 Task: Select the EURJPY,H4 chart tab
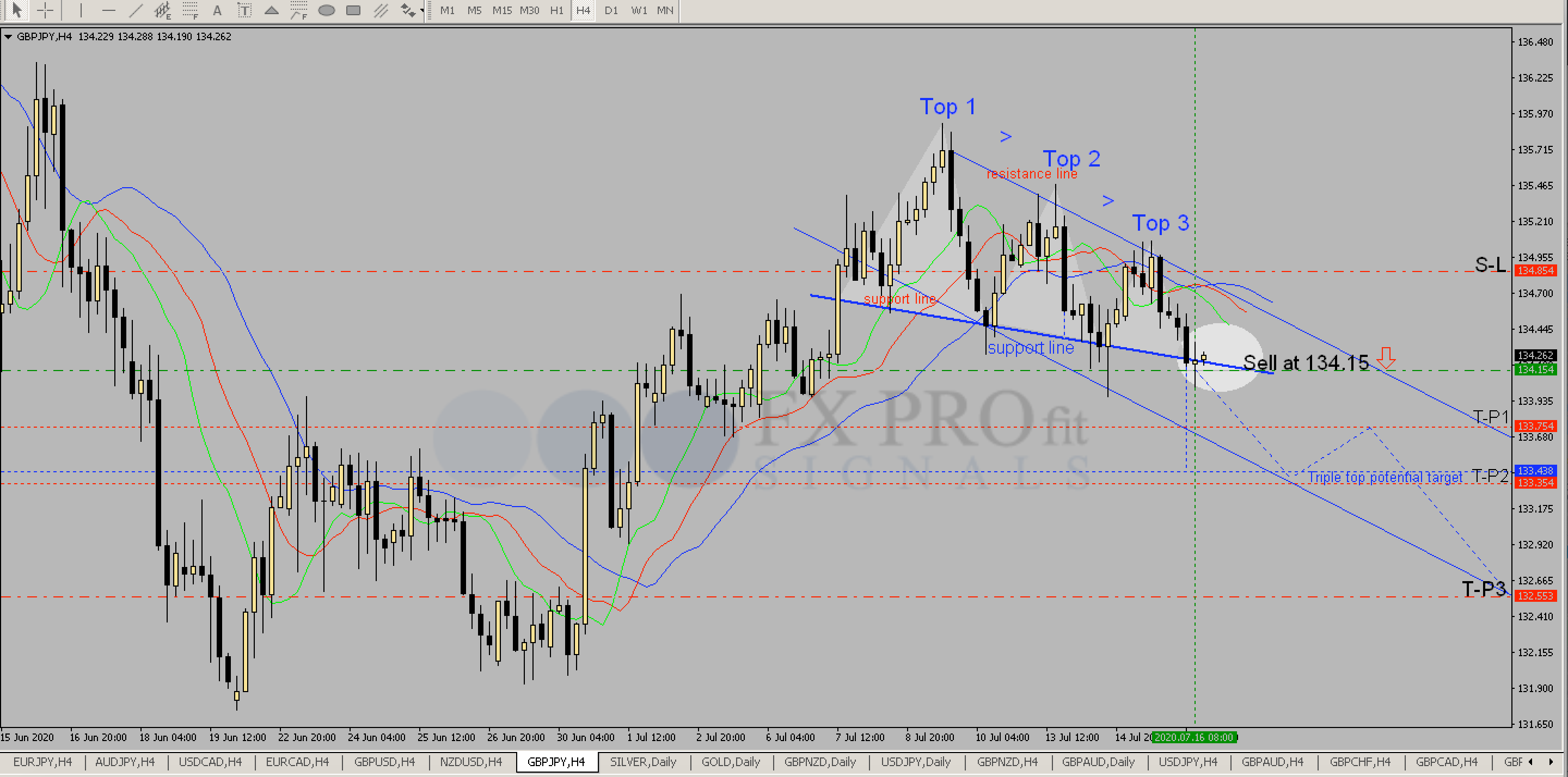pos(42,762)
